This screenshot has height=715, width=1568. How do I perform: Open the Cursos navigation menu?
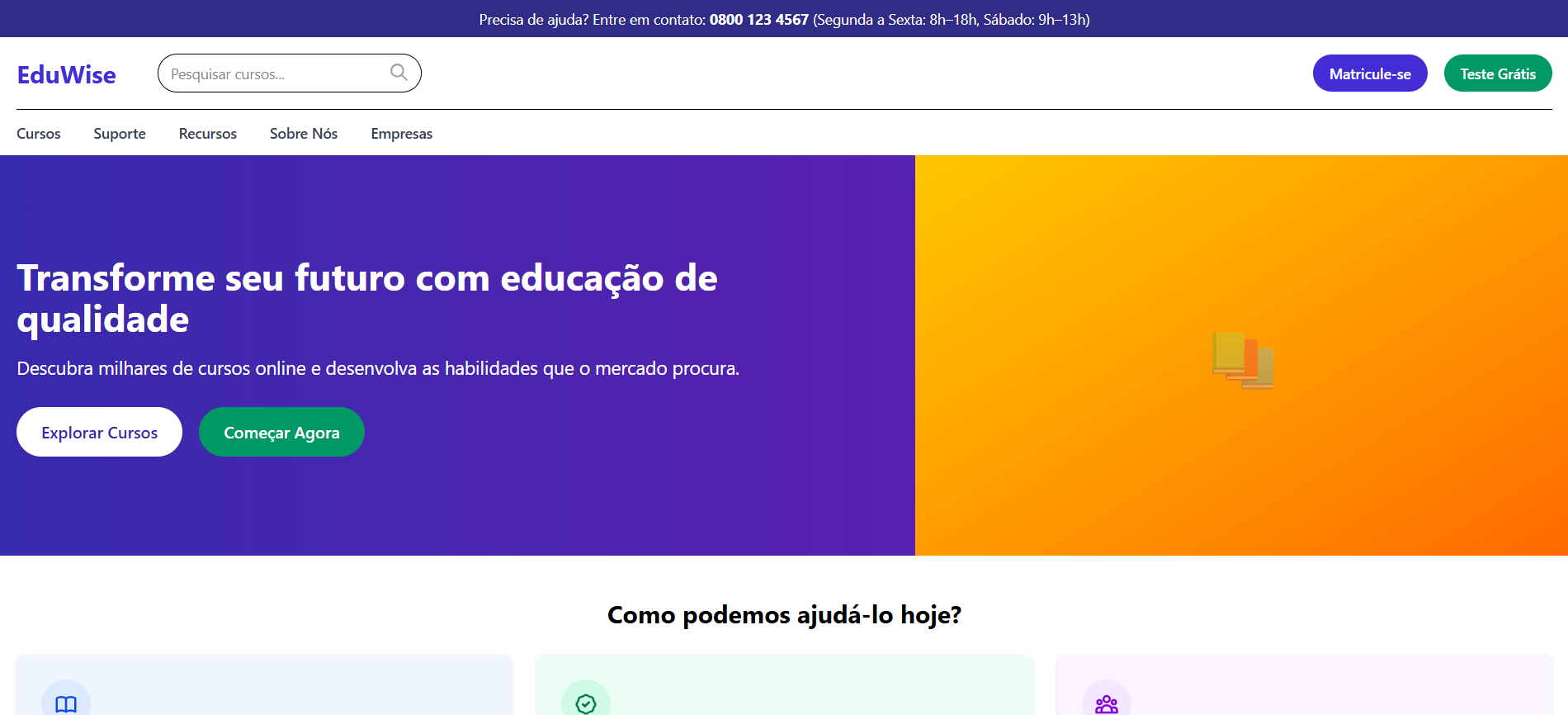[39, 134]
